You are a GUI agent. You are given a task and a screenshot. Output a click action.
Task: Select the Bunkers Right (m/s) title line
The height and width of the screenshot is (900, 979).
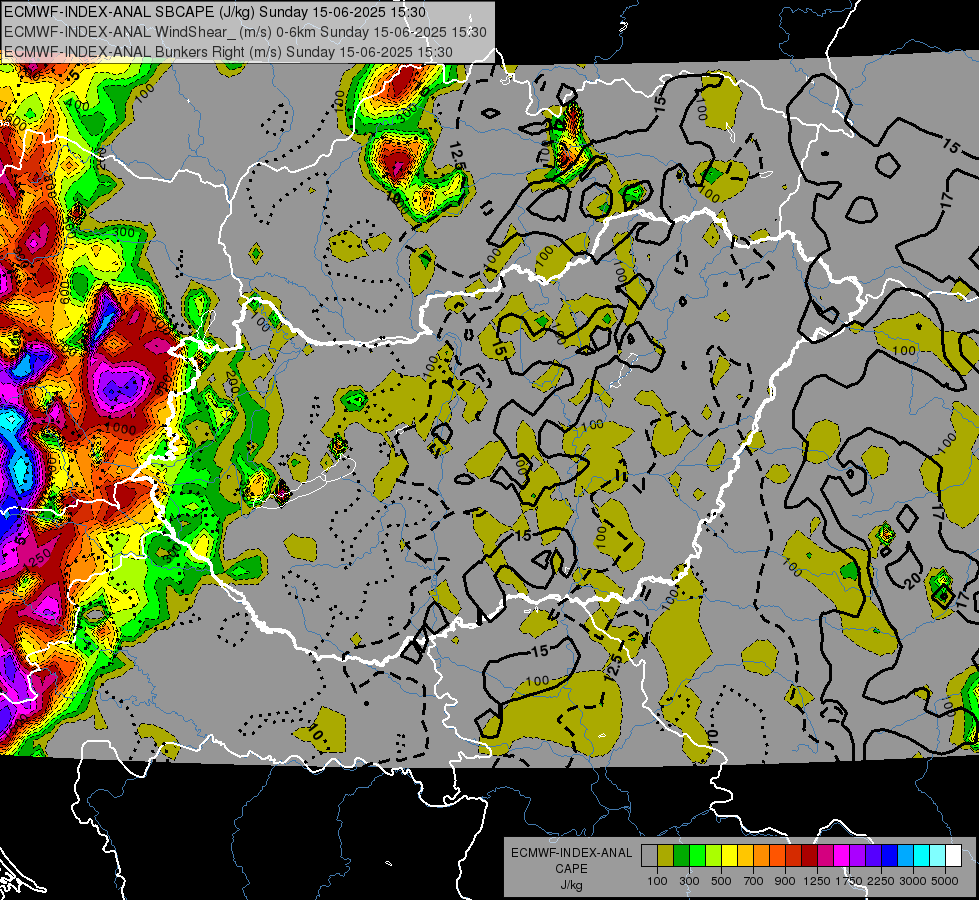pos(228,52)
